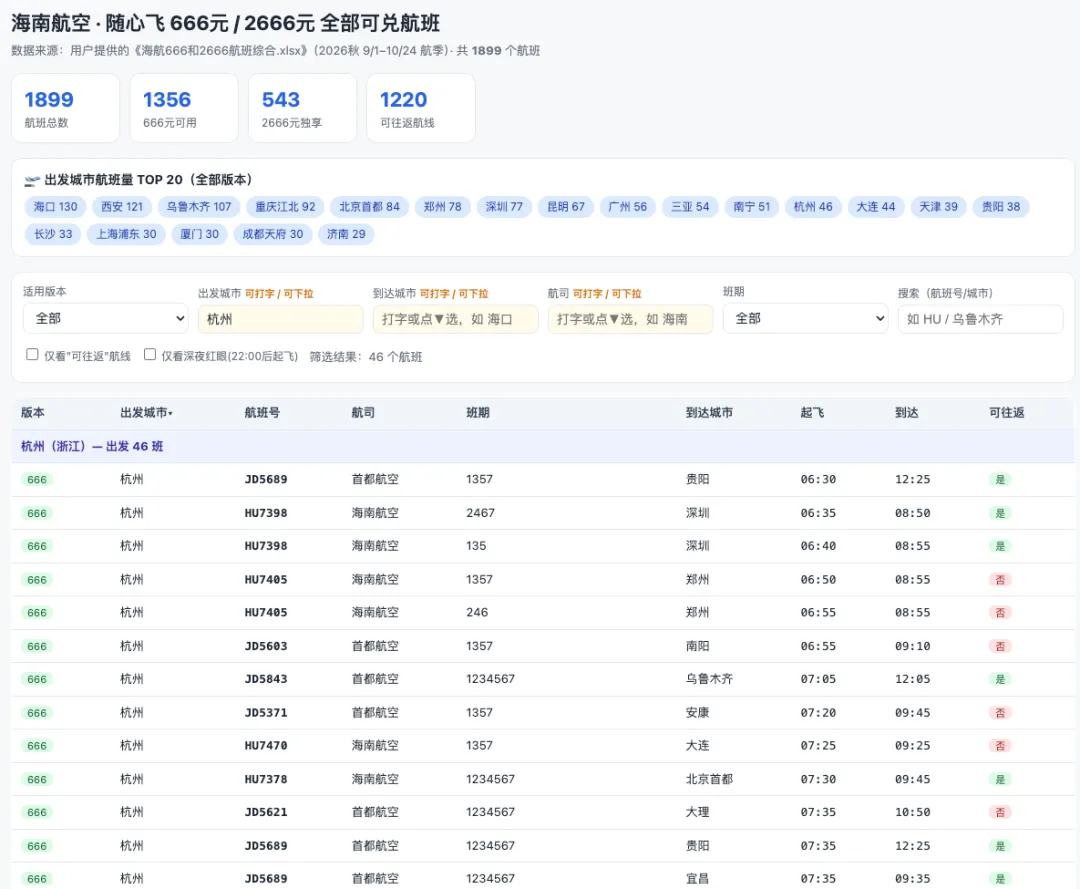Select the 上海浦东 30 city chip
The height and width of the screenshot is (889, 1080).
pos(126,234)
